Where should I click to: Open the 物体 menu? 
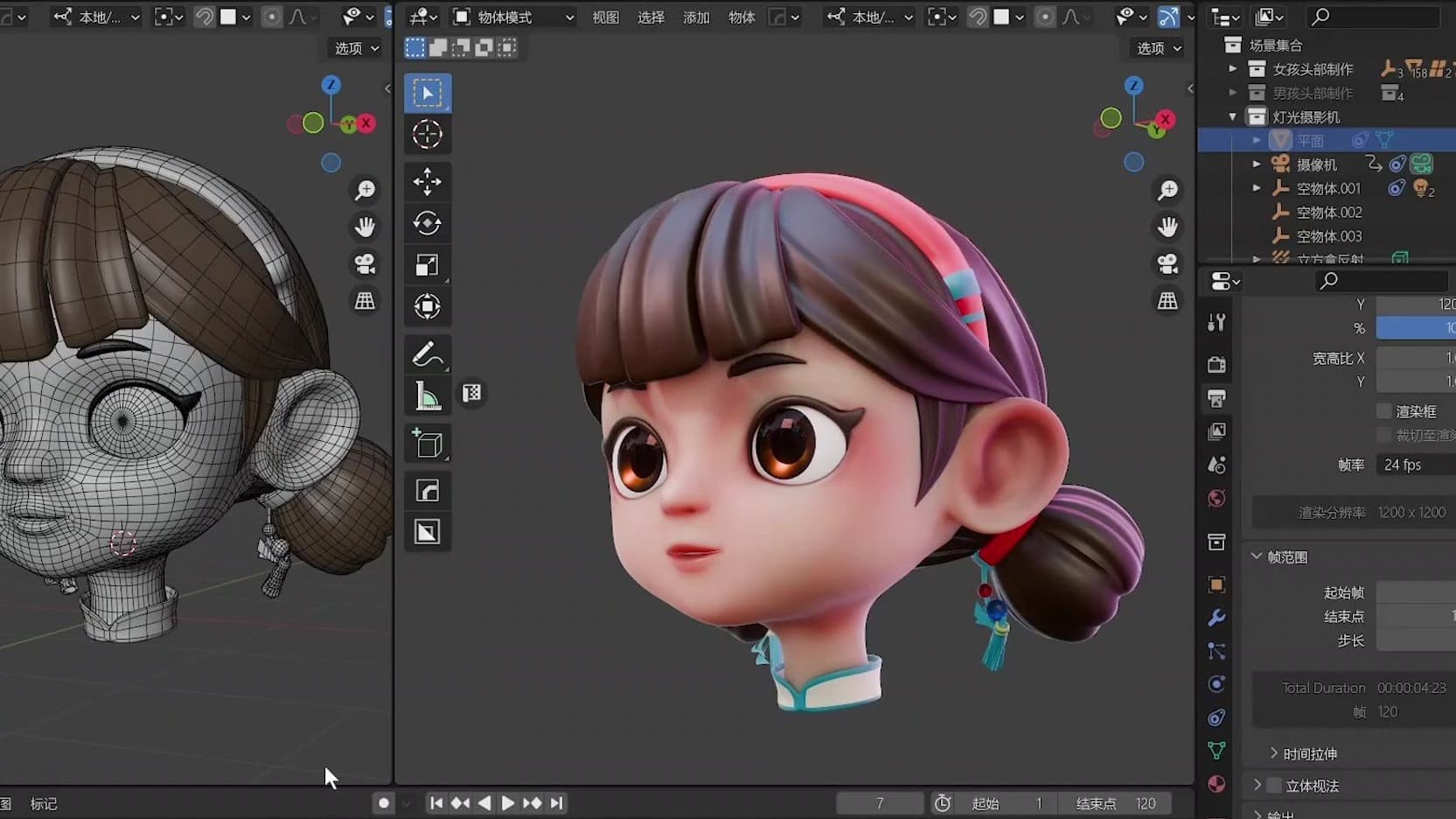(x=742, y=17)
